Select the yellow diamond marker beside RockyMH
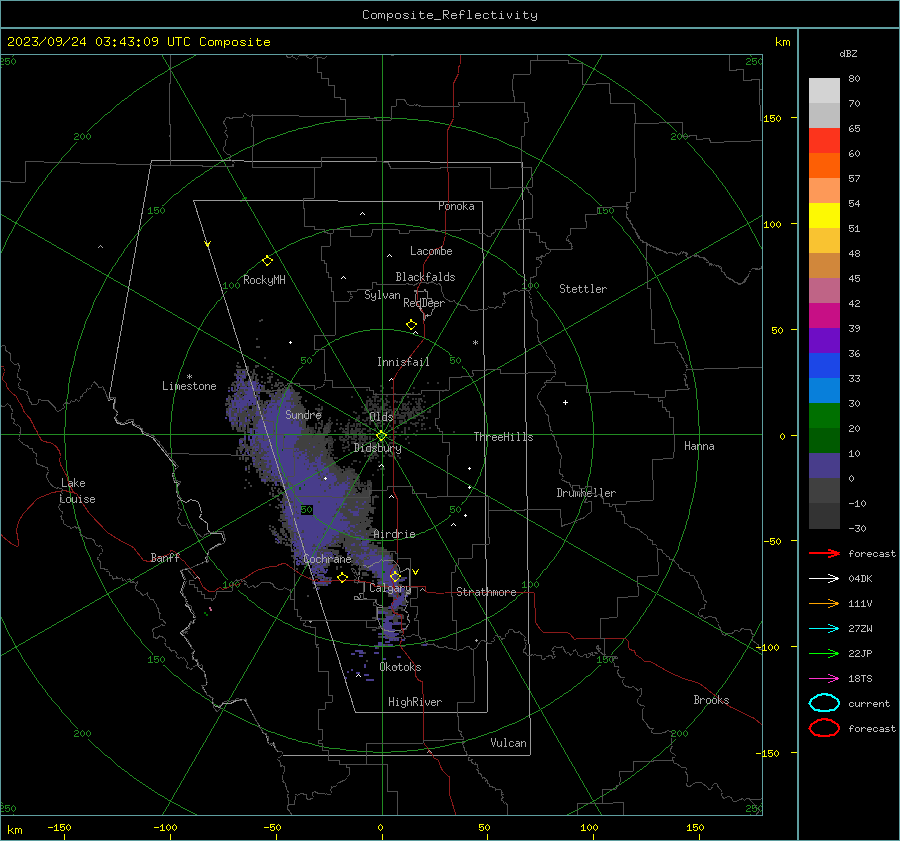Viewport: 900px width, 841px height. click(x=267, y=261)
